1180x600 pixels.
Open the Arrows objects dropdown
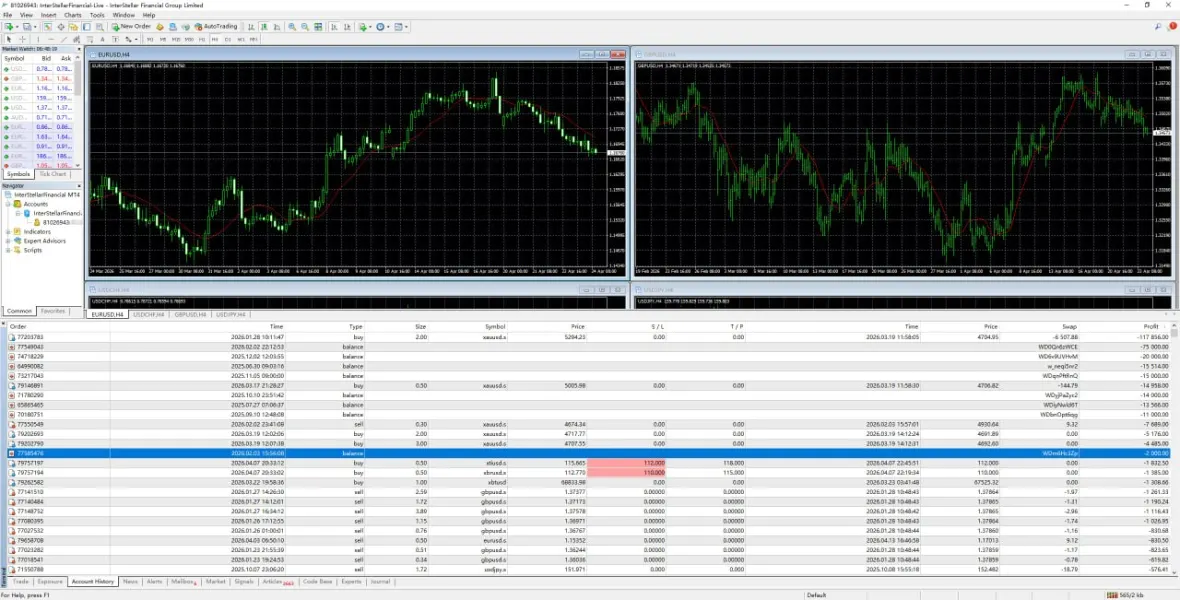[x=132, y=39]
